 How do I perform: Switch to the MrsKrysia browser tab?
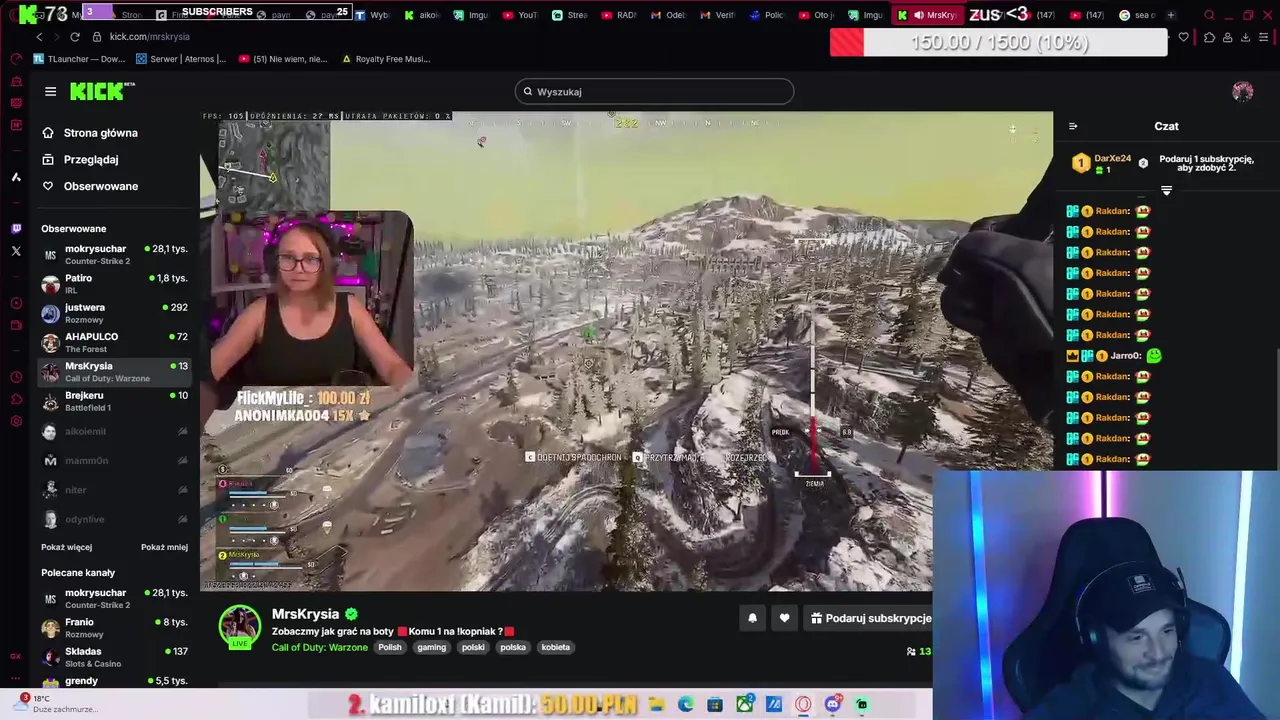point(928,15)
